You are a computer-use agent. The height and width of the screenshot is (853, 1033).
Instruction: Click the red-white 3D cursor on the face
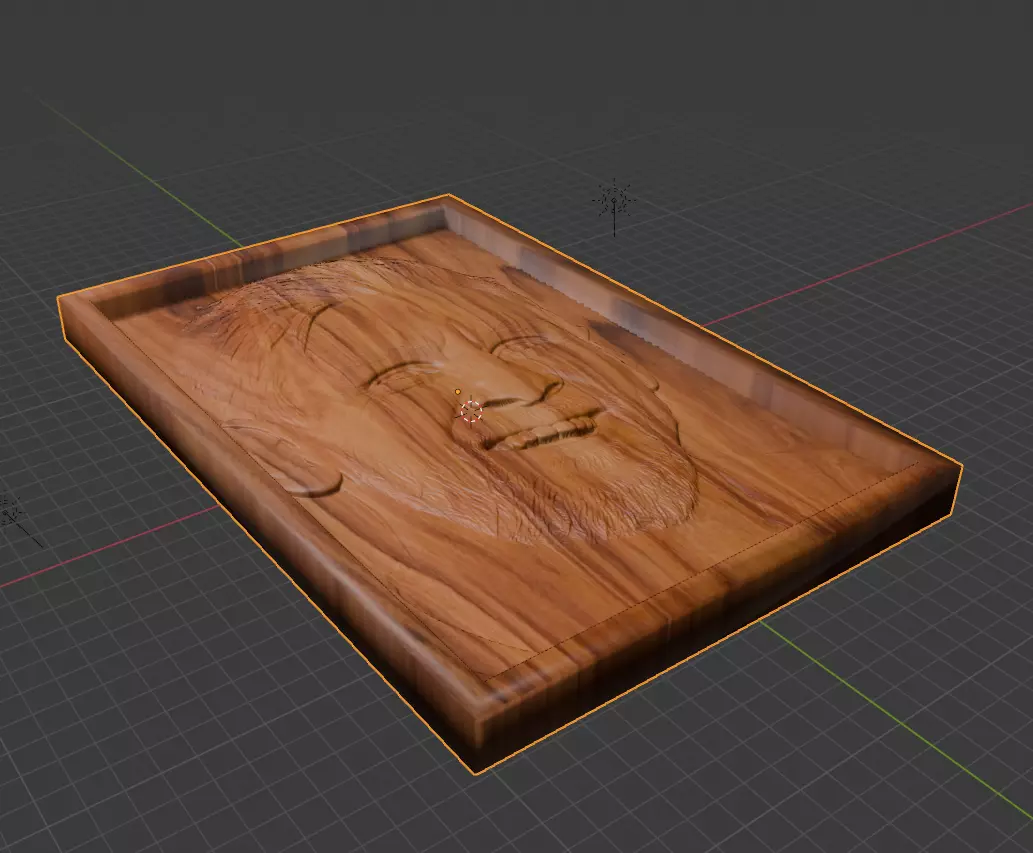[x=471, y=412]
